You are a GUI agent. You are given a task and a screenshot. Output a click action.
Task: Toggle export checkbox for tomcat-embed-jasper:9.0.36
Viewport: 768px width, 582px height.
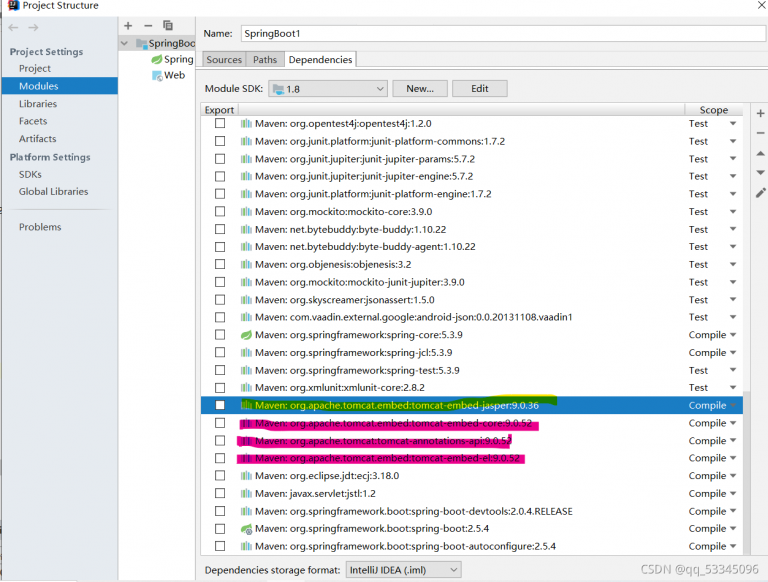[220, 405]
